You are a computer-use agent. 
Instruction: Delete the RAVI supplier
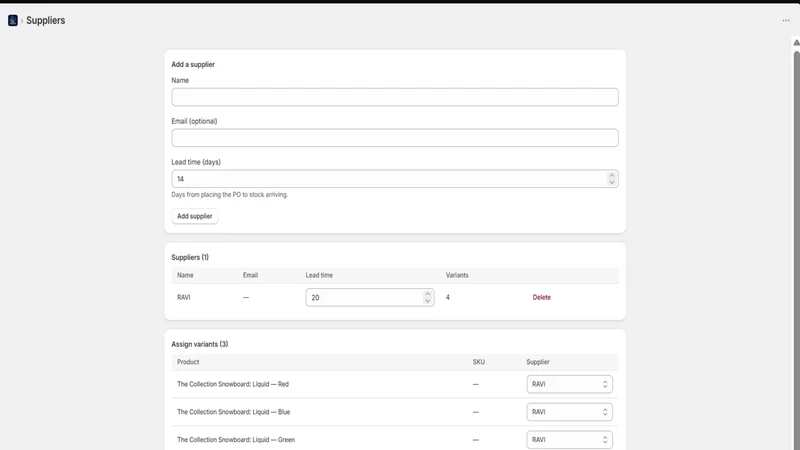coord(541,297)
